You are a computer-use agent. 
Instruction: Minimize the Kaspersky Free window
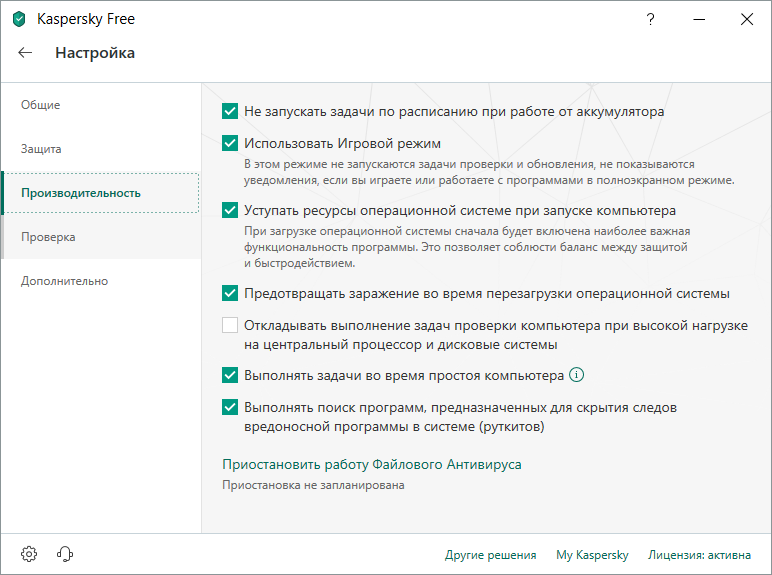(699, 19)
